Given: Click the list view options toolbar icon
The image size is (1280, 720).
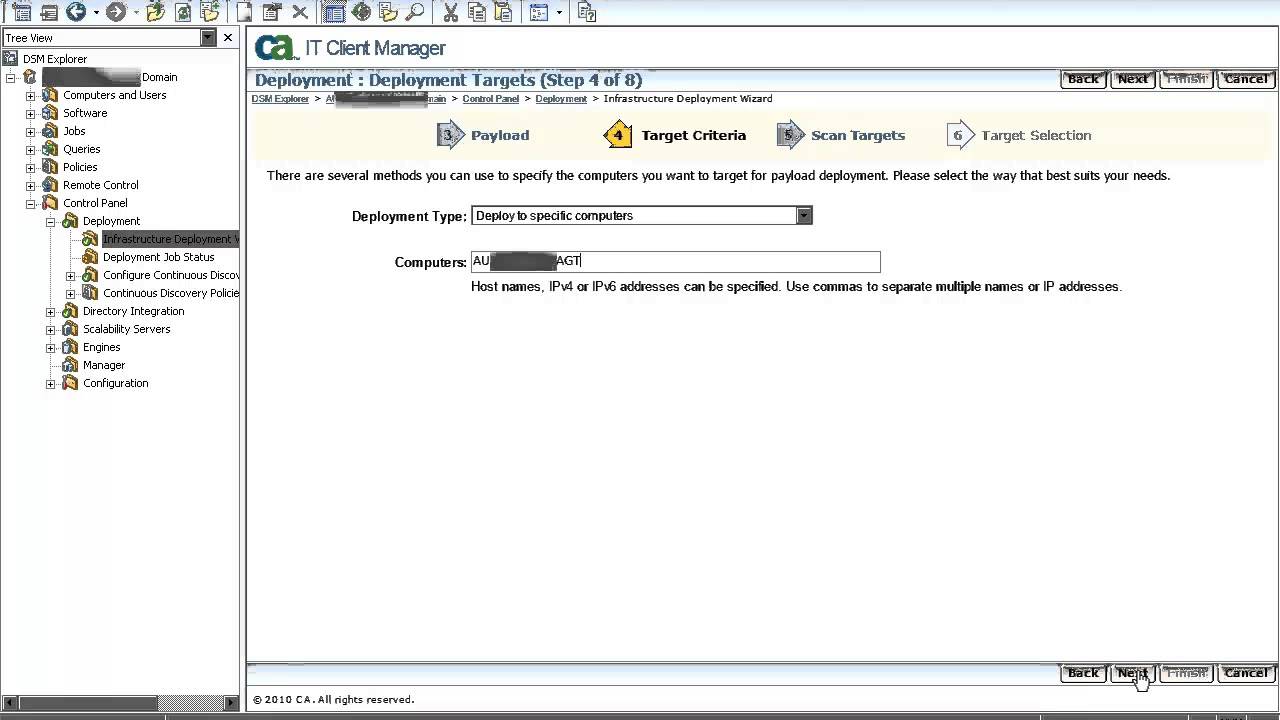Looking at the screenshot, I should pos(539,12).
